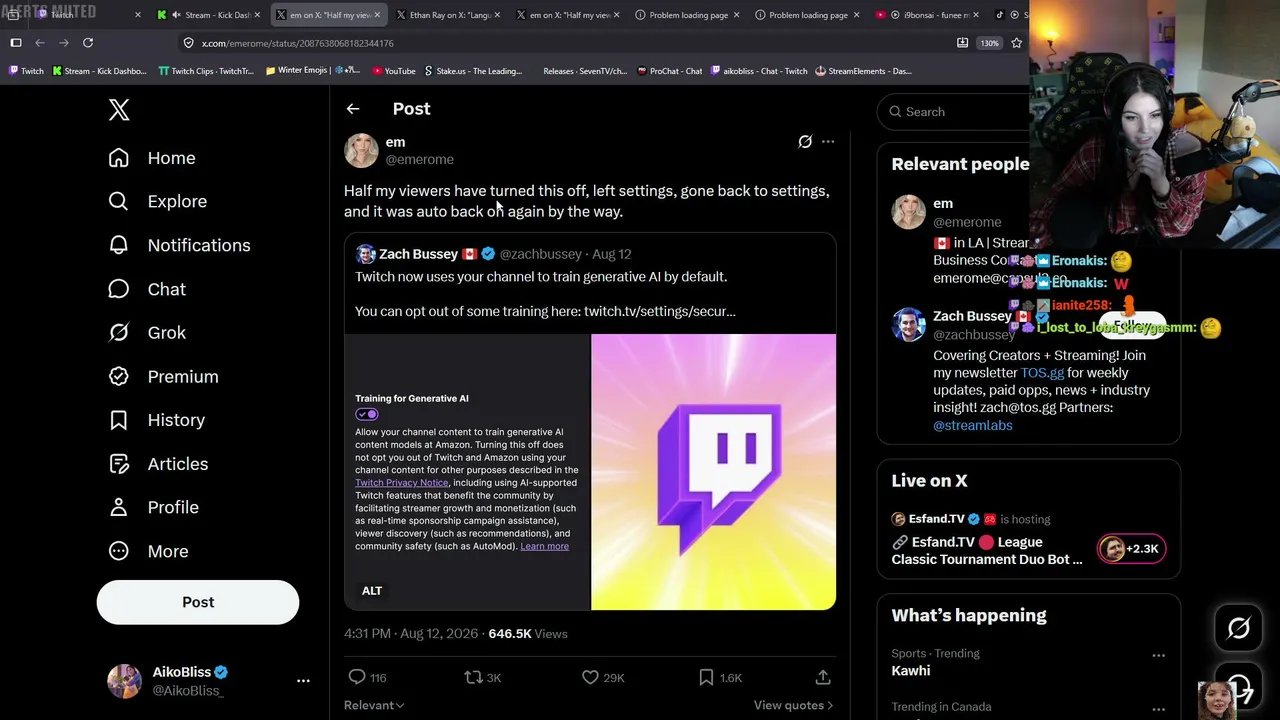Screen dimensions: 1280x720
Task: Open the three-dot menu on em's post
Action: coord(828,142)
